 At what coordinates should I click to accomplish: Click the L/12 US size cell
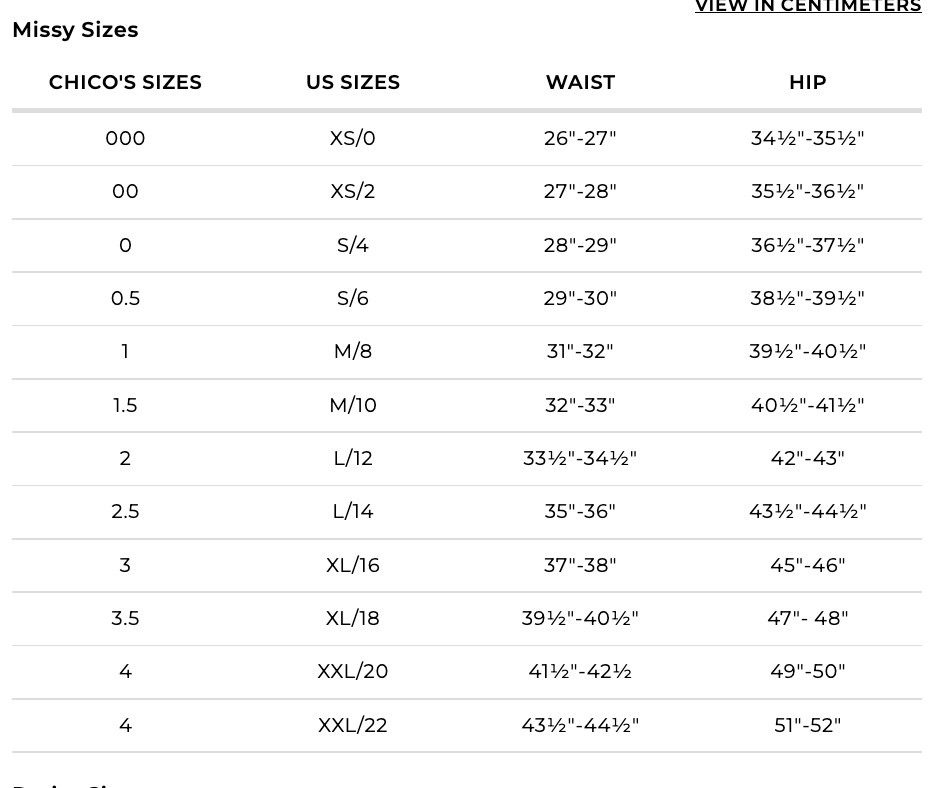(353, 458)
